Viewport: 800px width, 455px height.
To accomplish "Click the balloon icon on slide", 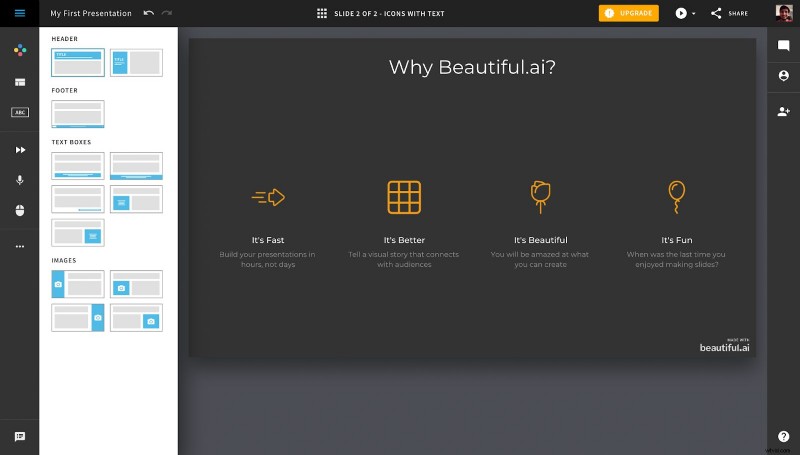I will 677,197.
